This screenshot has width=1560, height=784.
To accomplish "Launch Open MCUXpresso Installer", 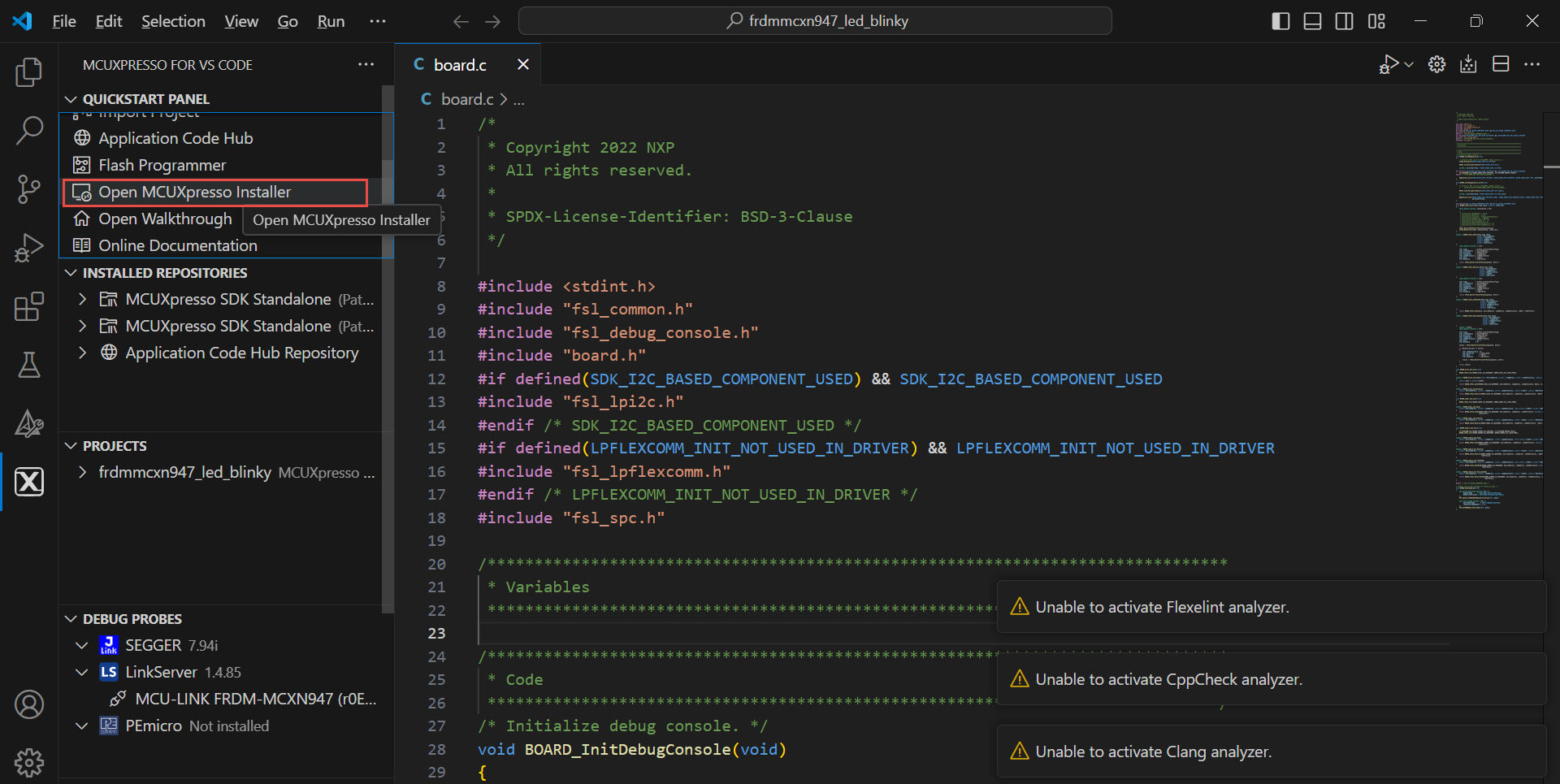I will 194,192.
